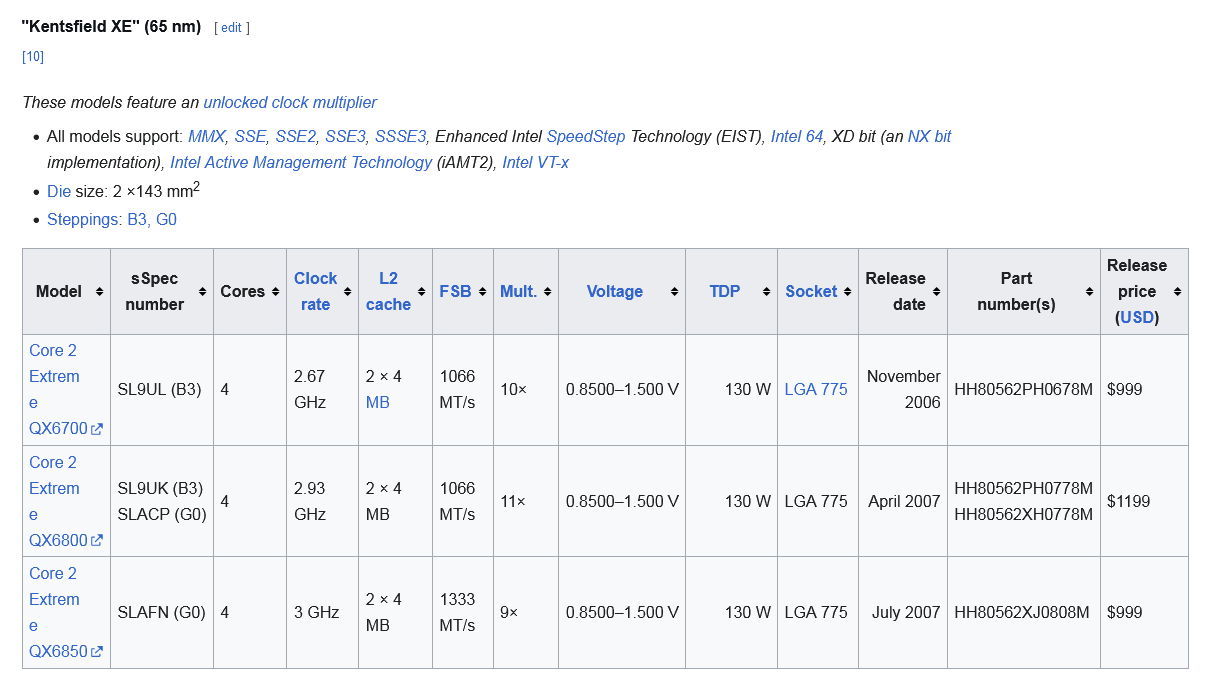Select the SL9UL (B3) cell
Screen dimensions: 1217x694
[160, 390]
